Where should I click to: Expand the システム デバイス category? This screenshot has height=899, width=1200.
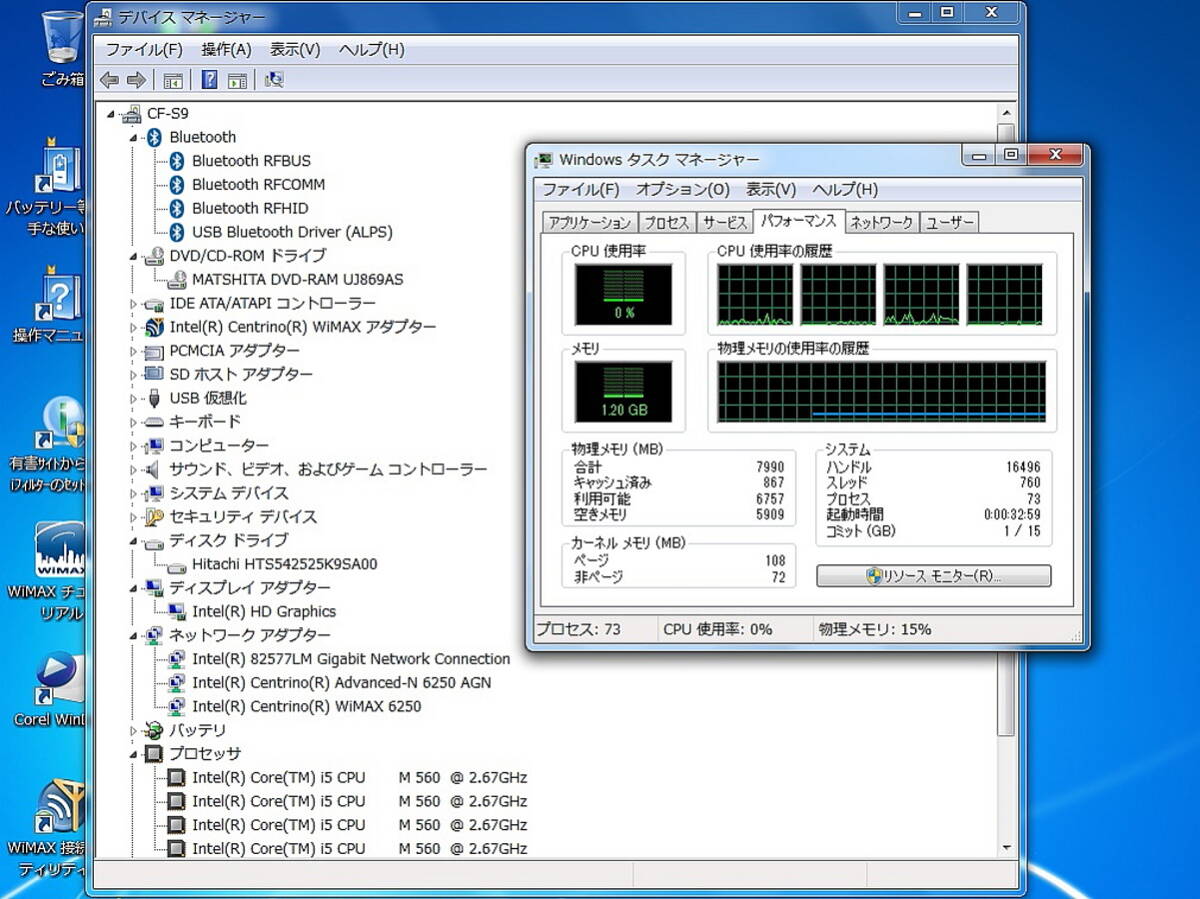[134, 494]
